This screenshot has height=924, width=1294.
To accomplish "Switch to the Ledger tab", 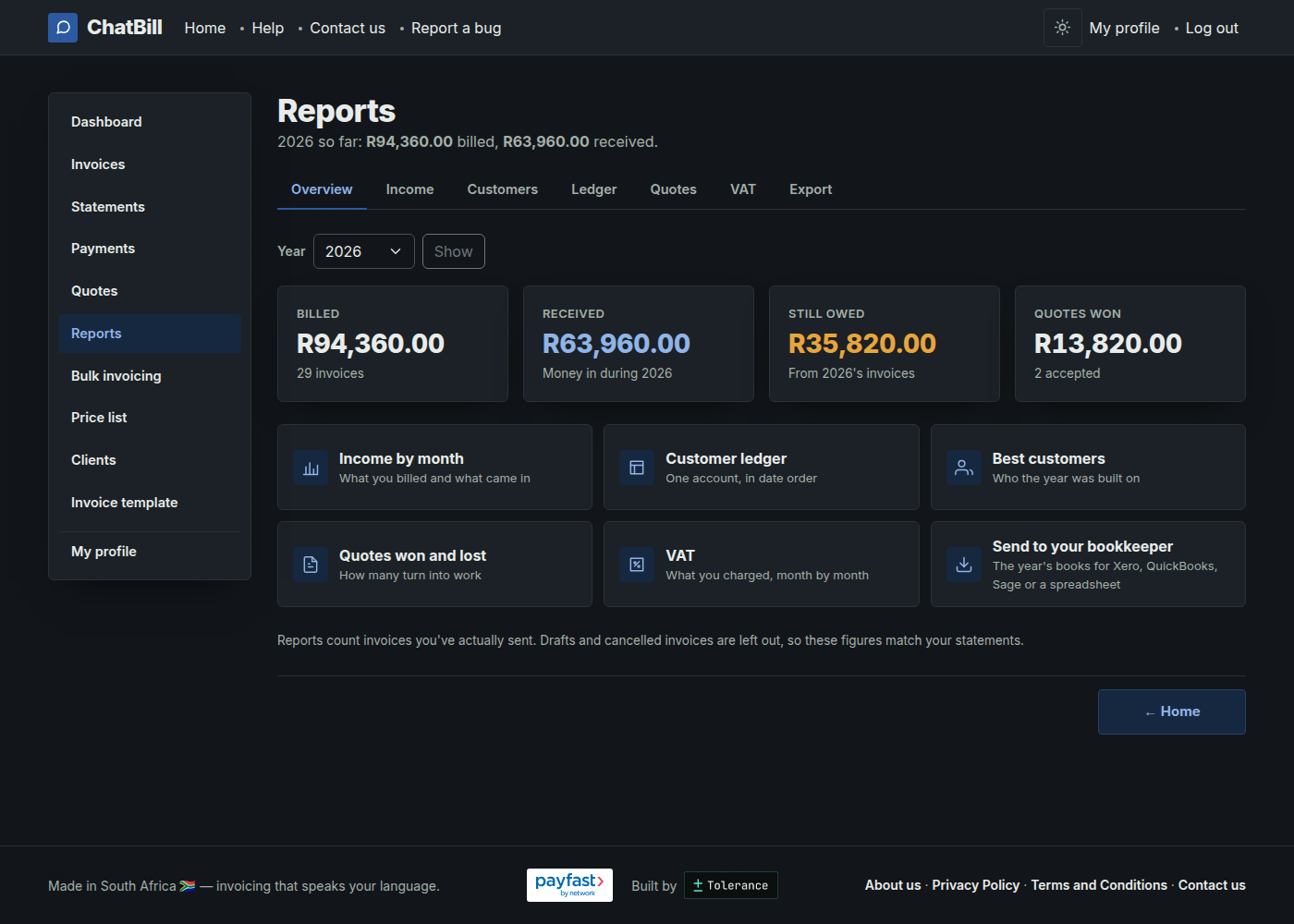I will pos(593,189).
